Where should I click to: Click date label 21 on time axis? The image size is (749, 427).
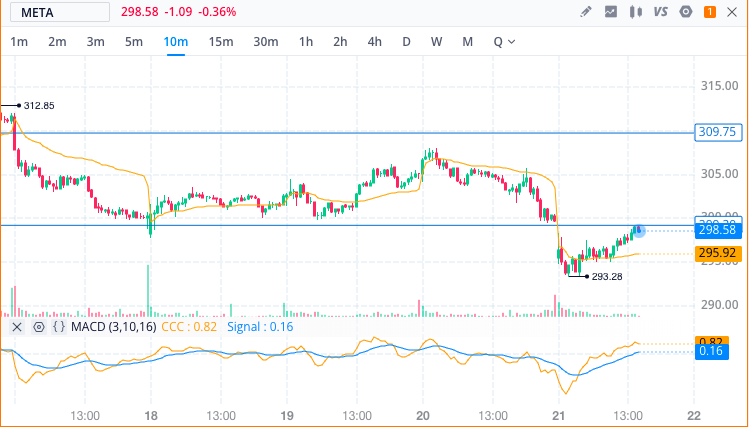tap(558, 416)
